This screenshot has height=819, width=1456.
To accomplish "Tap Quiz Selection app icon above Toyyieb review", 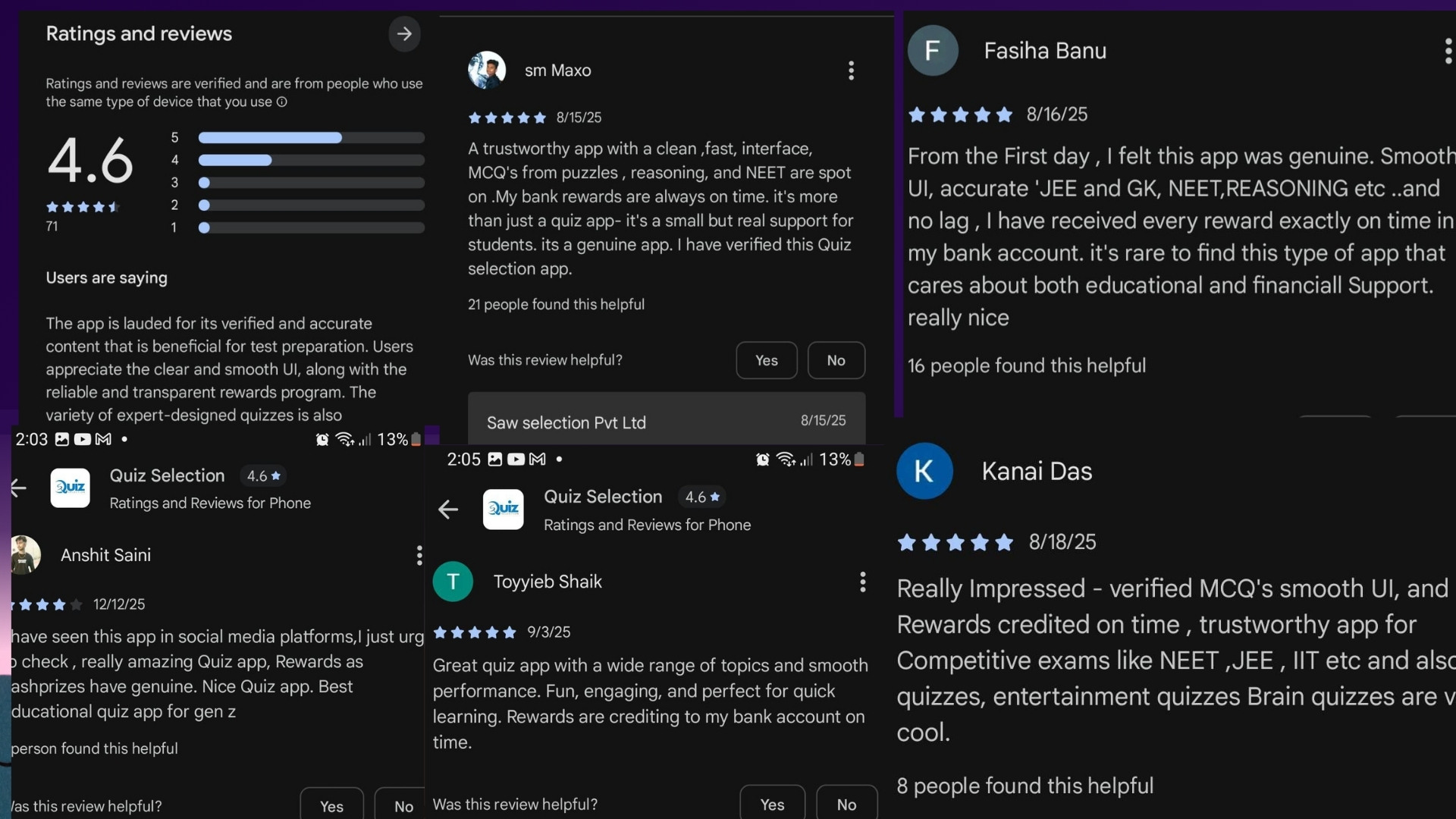I will tap(503, 510).
